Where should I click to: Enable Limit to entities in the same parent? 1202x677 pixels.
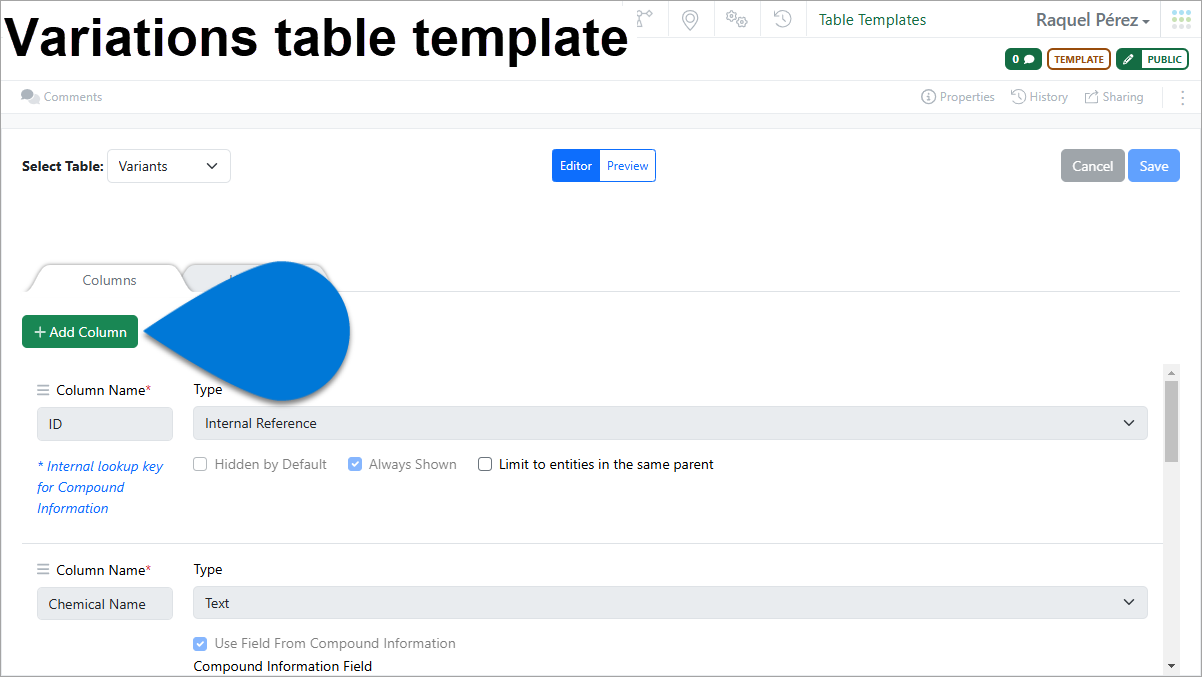485,464
